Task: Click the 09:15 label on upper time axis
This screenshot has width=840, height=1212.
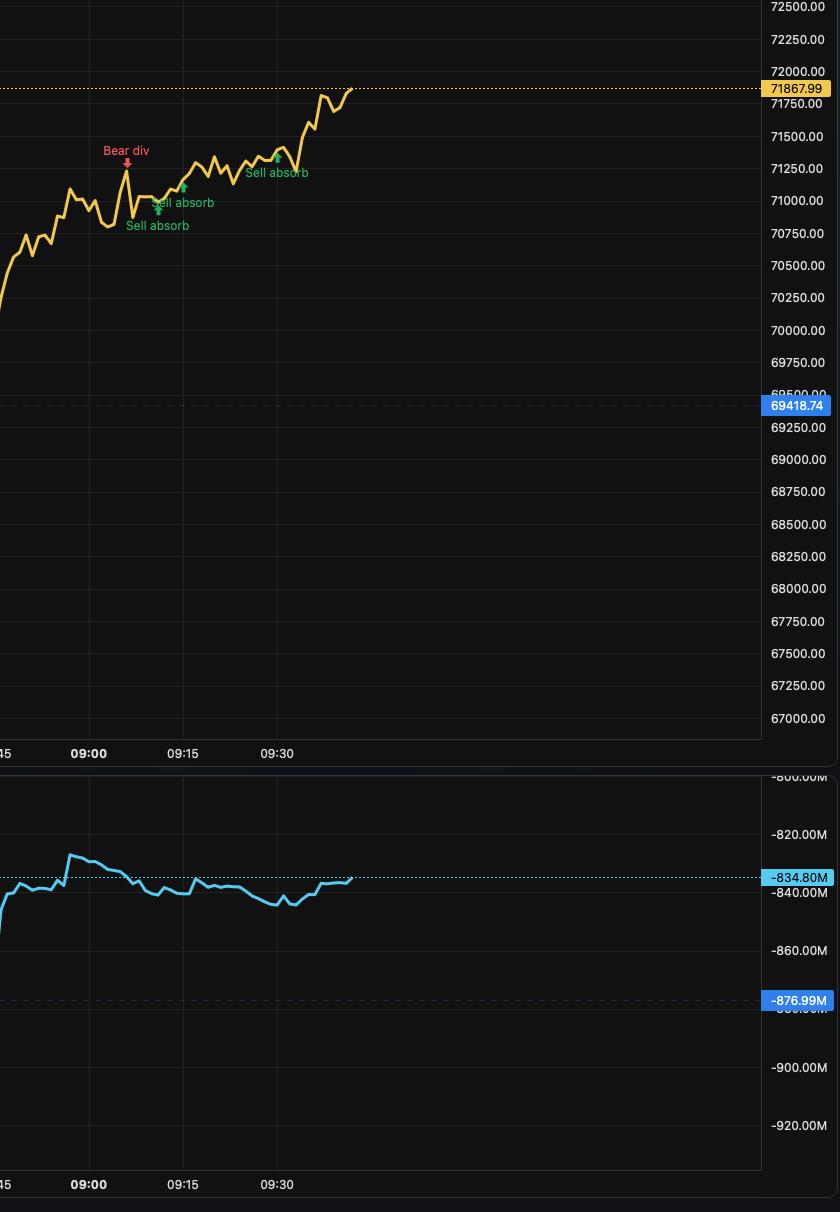Action: point(183,753)
